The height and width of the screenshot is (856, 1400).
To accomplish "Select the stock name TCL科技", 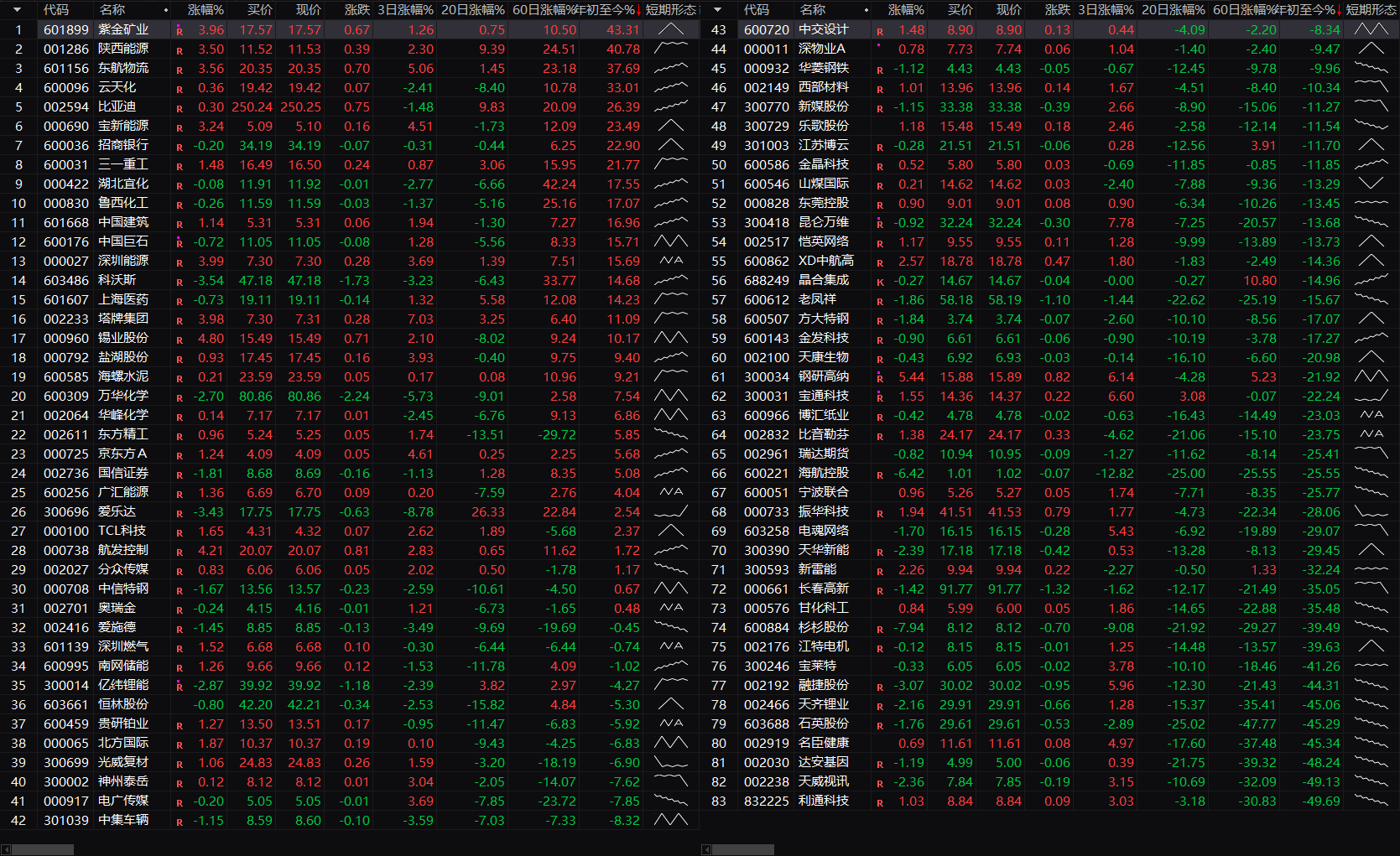I will (122, 531).
